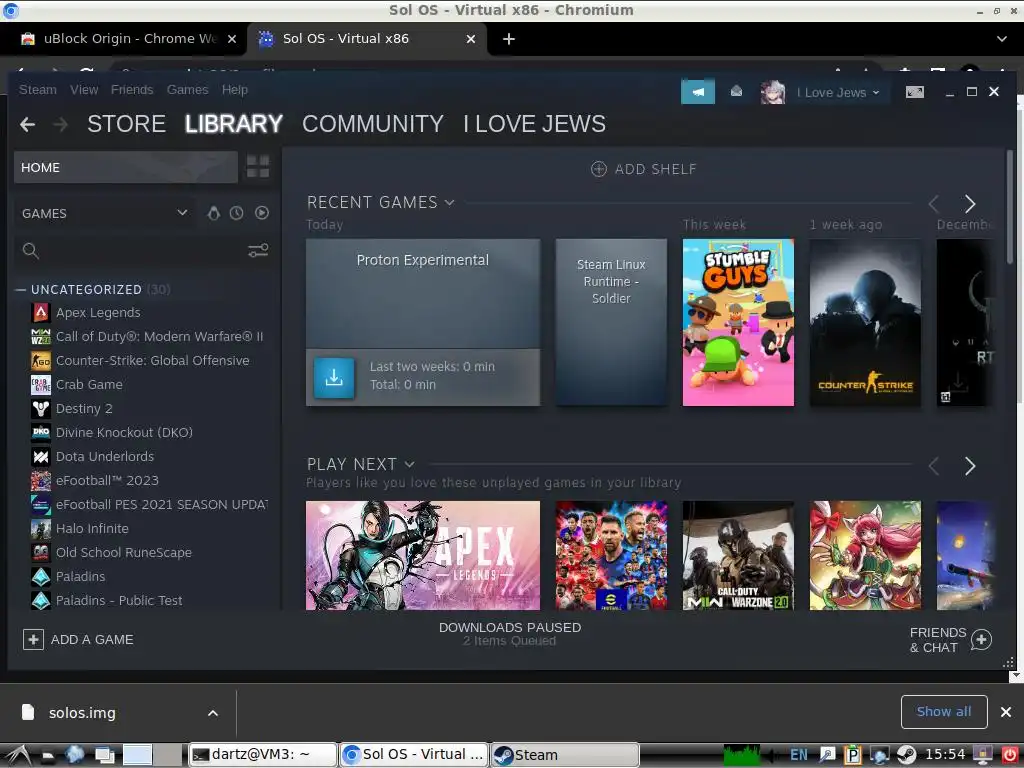Show next Recent Games shelf page
The height and width of the screenshot is (768, 1024).
pyautogui.click(x=970, y=204)
